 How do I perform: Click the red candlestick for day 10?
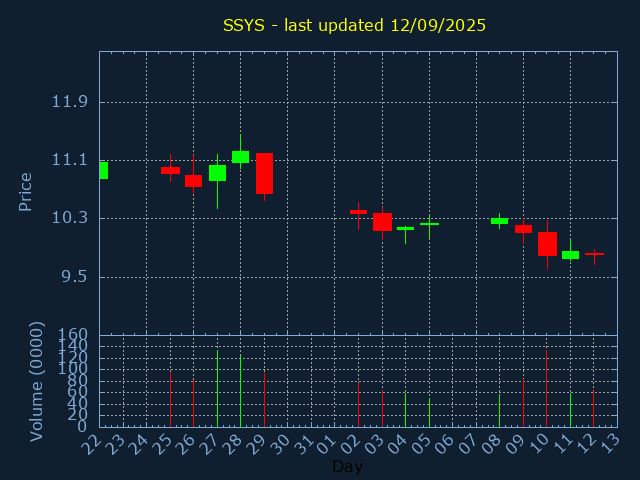pyautogui.click(x=547, y=244)
